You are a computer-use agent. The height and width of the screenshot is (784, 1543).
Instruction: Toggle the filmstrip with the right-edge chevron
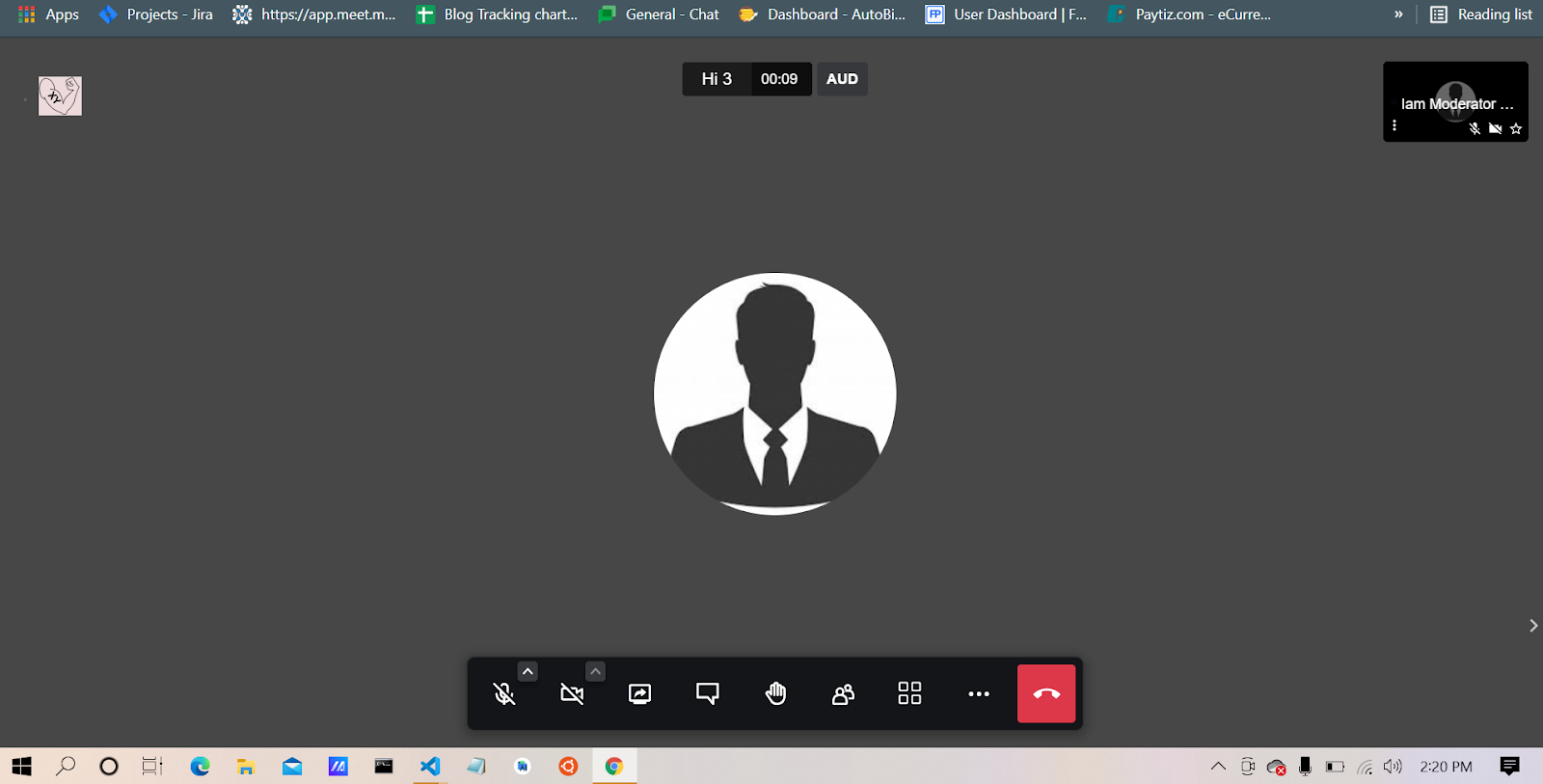(1532, 626)
